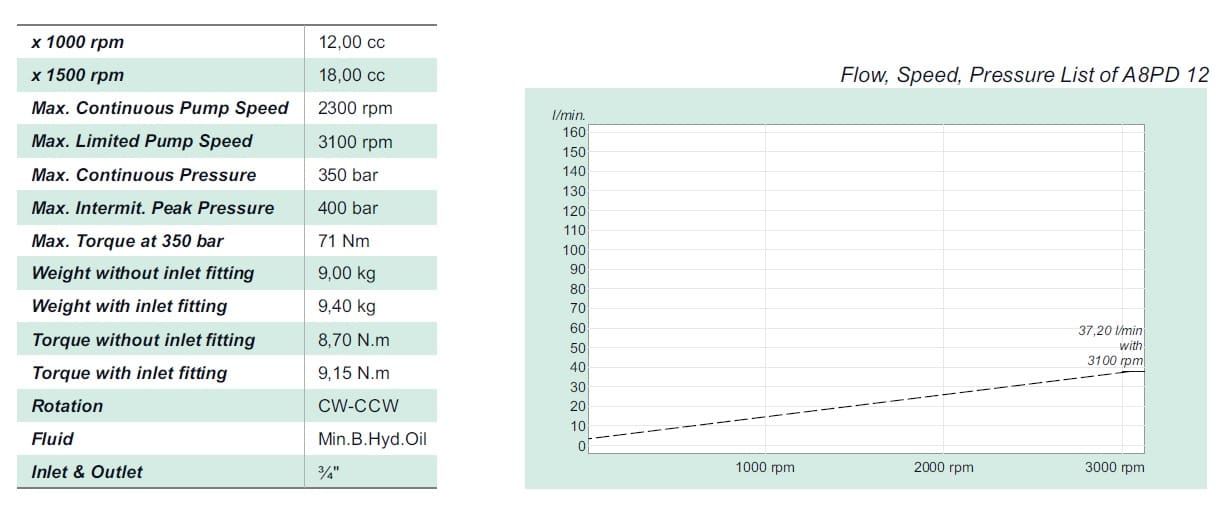The width and height of the screenshot is (1232, 511).
Task: Click the 'x 1000 rpm' row label
Action: [x=78, y=43]
